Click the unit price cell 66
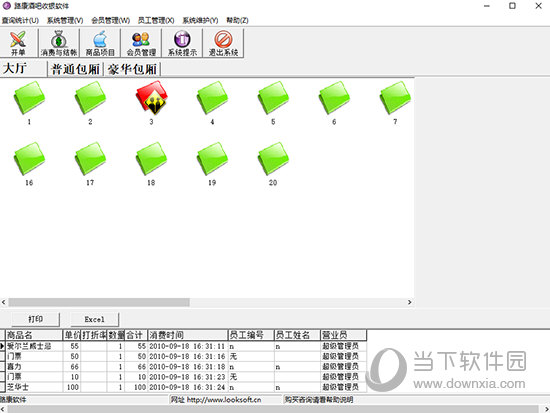Viewport: 550px width, 413px height. tap(72, 367)
